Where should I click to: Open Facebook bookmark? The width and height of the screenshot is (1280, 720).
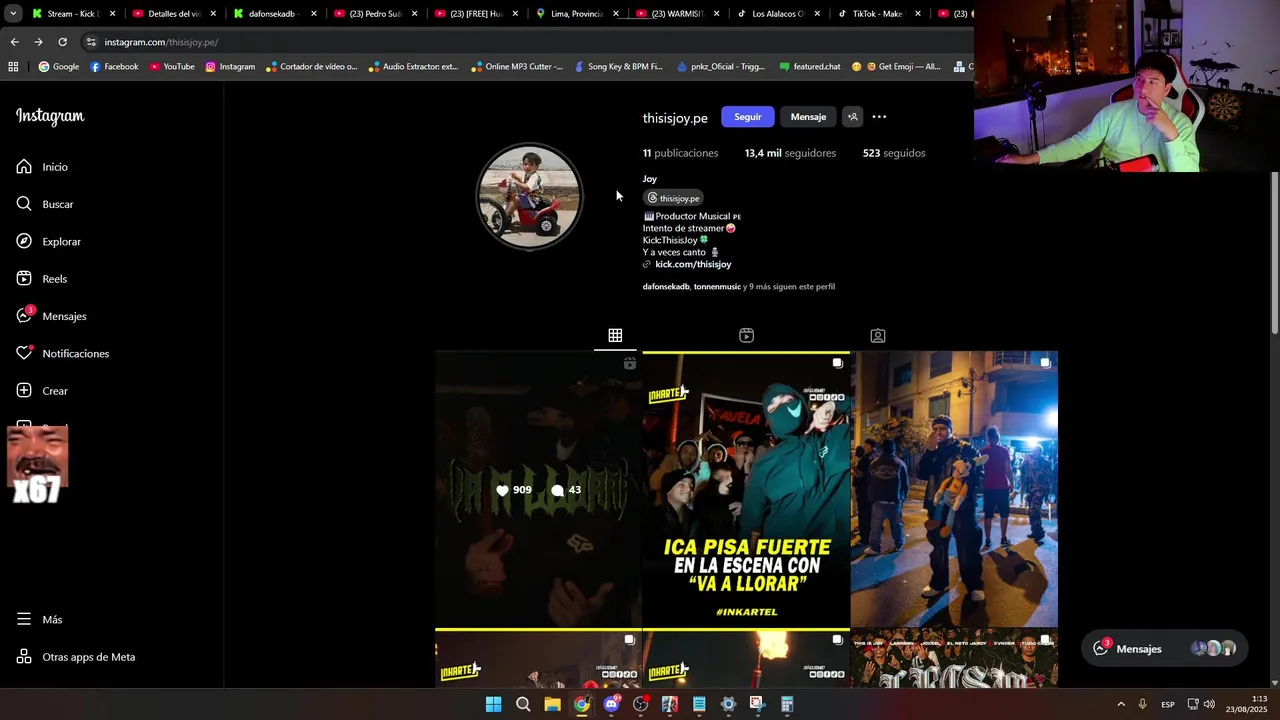tap(114, 67)
